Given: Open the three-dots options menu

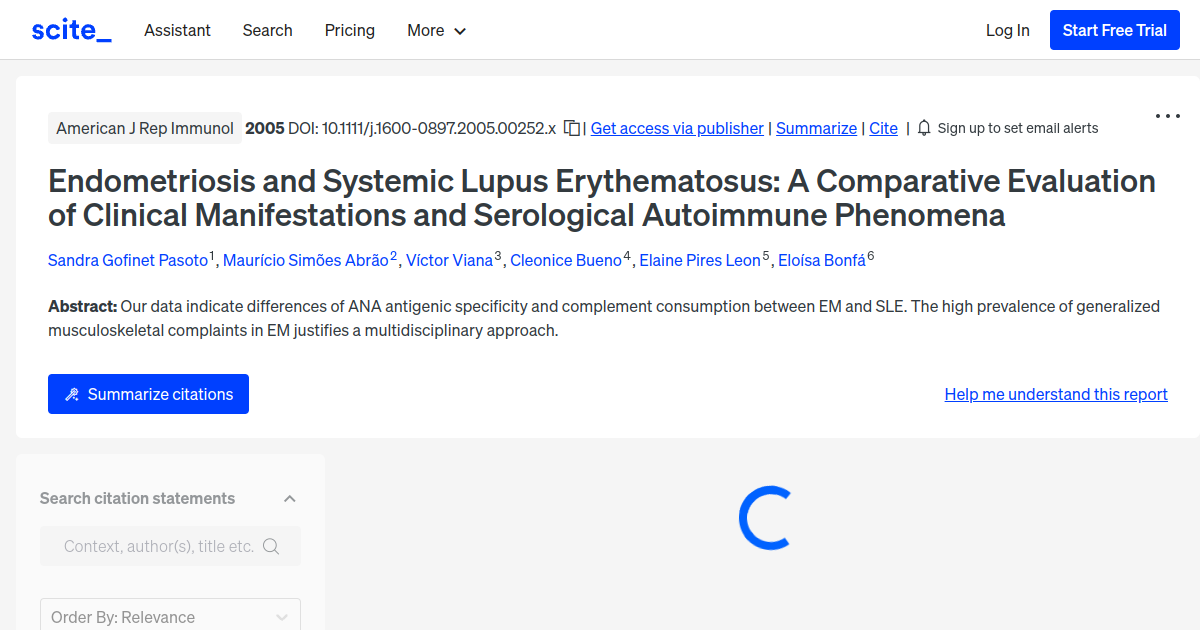Looking at the screenshot, I should [x=1167, y=116].
